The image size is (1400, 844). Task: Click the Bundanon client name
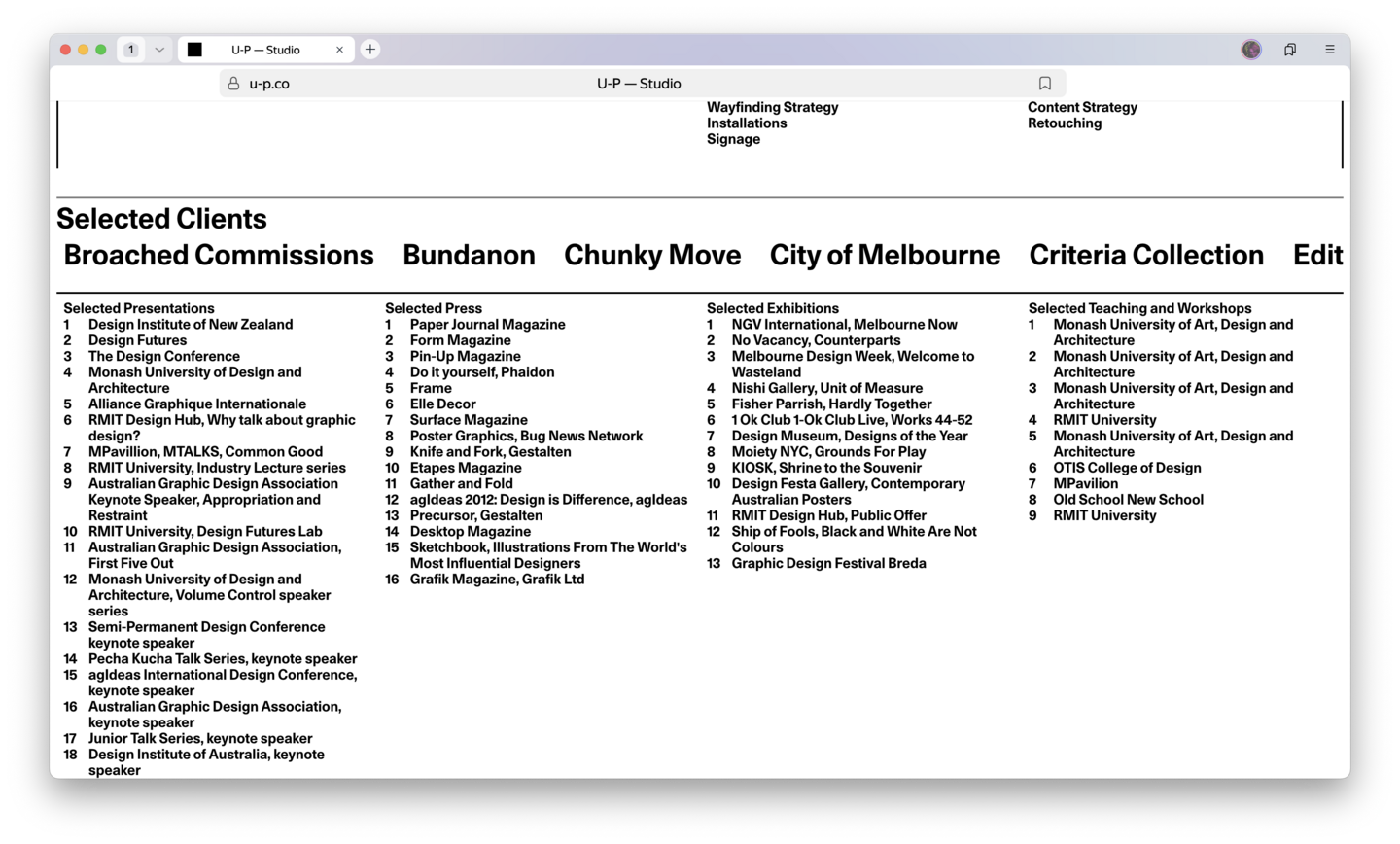click(x=469, y=255)
